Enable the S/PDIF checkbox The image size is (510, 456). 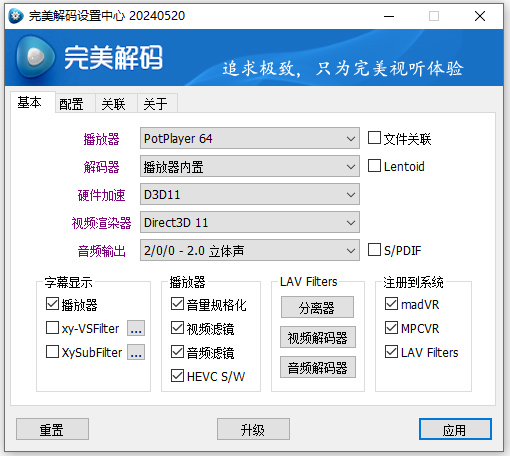pyautogui.click(x=374, y=250)
